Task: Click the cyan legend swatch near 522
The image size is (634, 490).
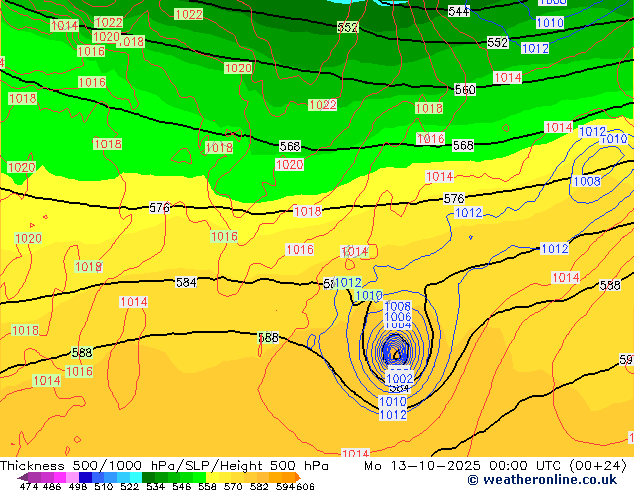Action: [x=136, y=477]
